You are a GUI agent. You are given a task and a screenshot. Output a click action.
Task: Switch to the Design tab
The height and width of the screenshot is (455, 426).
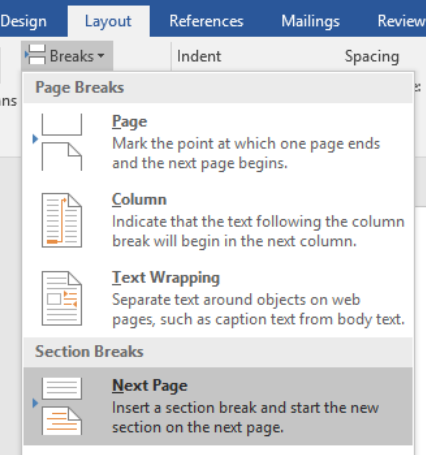pyautogui.click(x=23, y=21)
